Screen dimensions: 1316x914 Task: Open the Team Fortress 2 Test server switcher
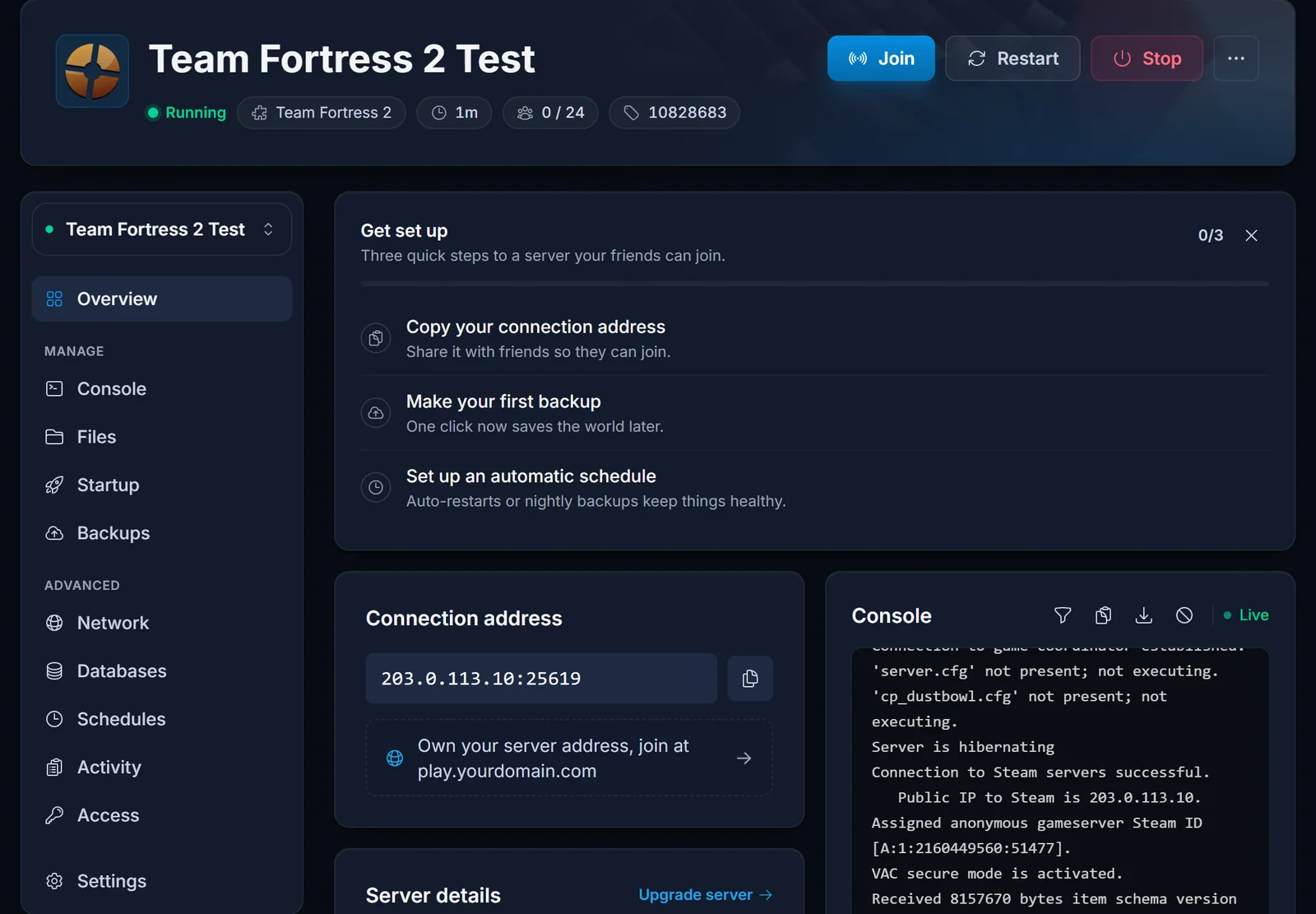coord(162,230)
